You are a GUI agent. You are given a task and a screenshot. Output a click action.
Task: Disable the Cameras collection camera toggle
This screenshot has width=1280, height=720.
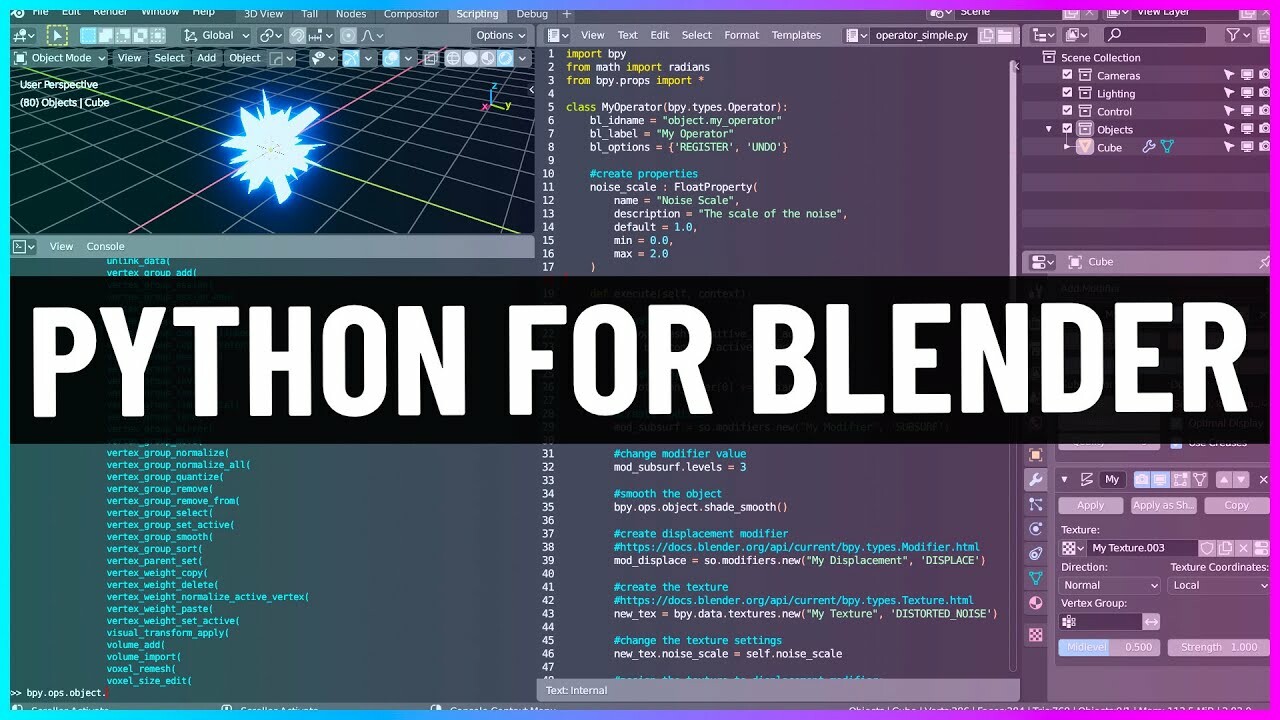pyautogui.click(x=1264, y=74)
